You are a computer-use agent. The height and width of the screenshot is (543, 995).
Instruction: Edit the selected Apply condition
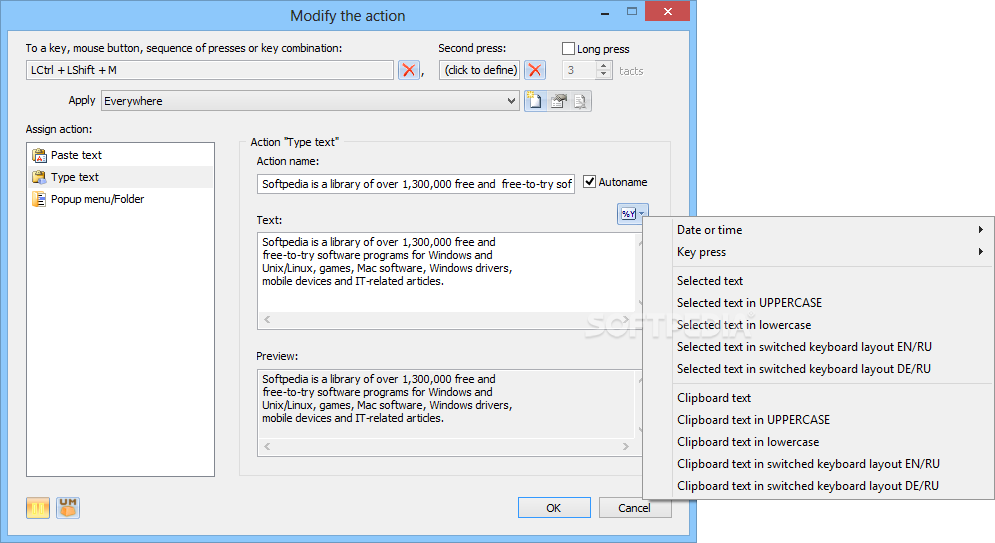[x=558, y=101]
